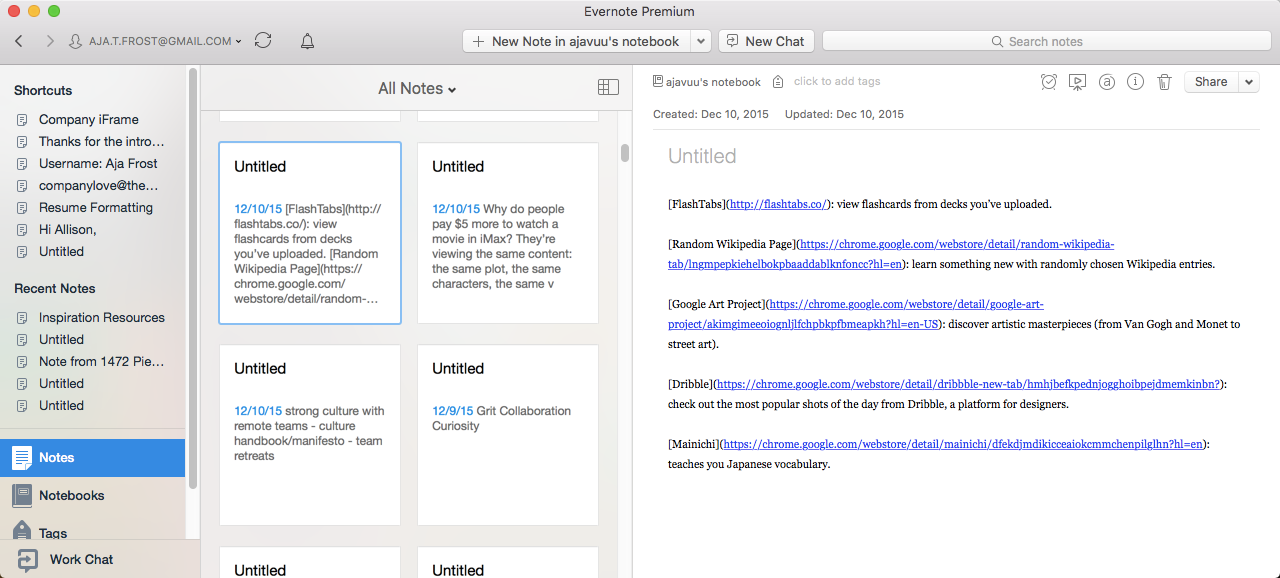Select Notes in the sidebar
Image resolution: width=1280 pixels, height=578 pixels.
pos(92,458)
